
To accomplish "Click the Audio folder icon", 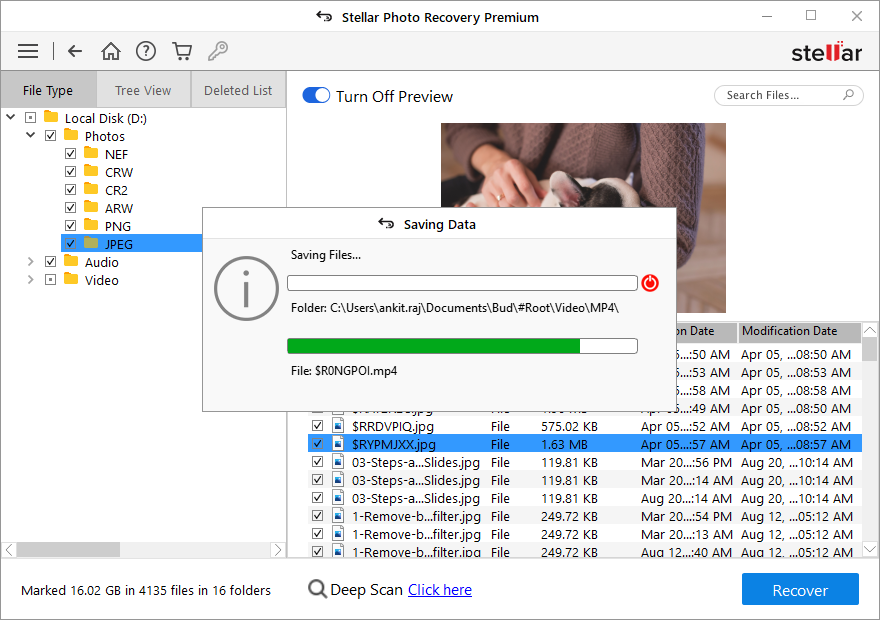I will [71, 261].
